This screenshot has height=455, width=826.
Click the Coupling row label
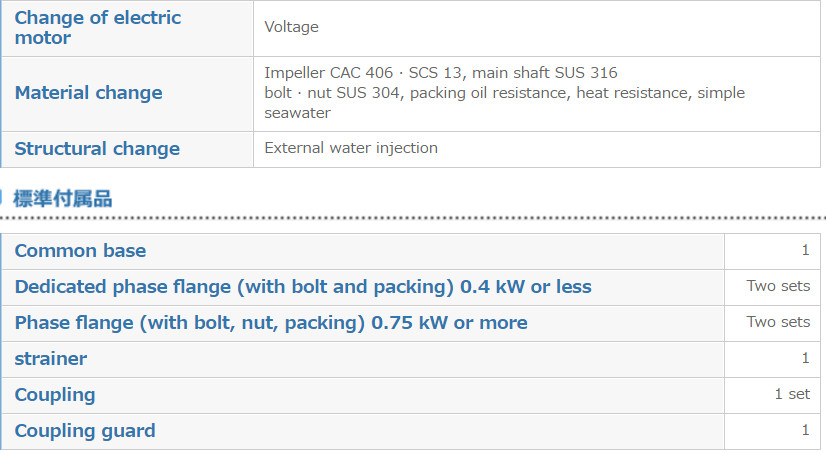(x=55, y=395)
